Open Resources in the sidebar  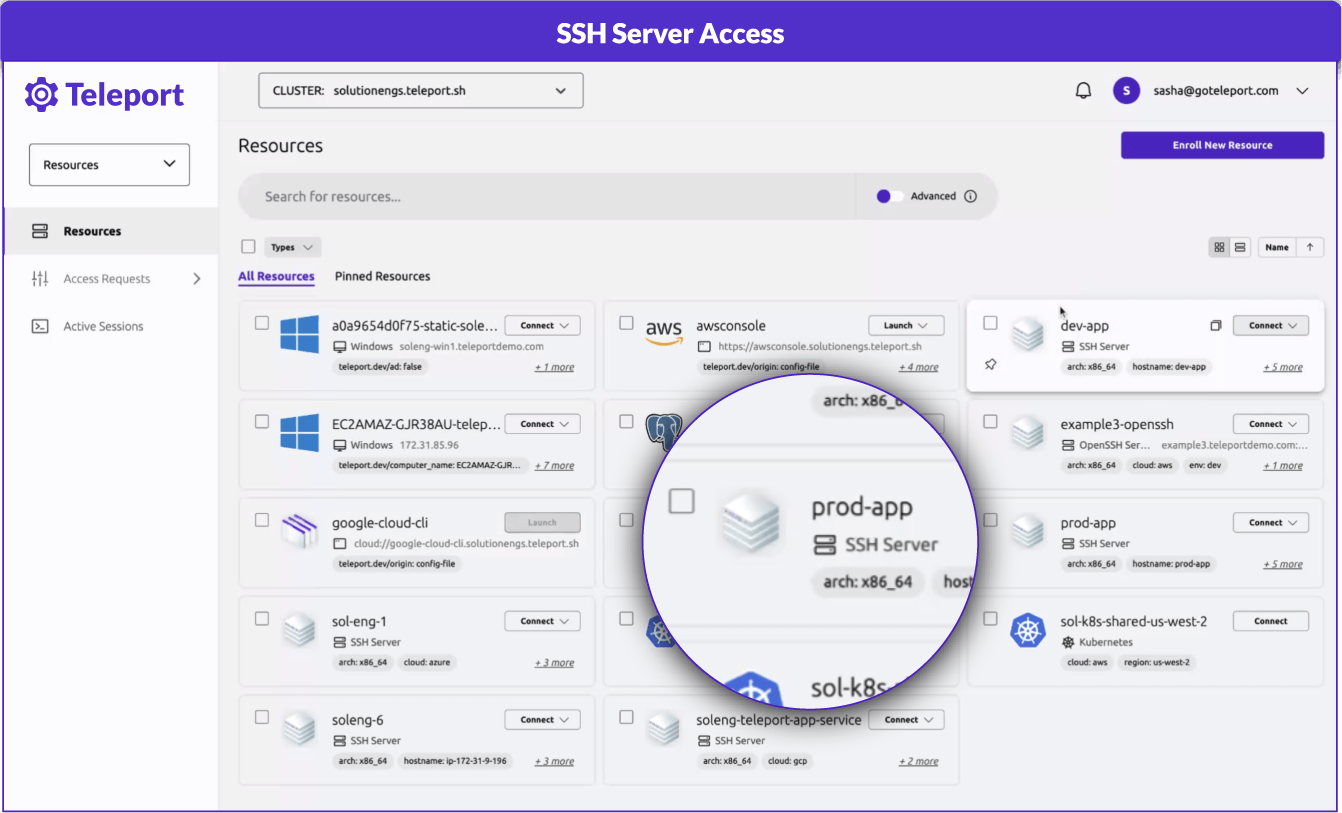[110, 231]
